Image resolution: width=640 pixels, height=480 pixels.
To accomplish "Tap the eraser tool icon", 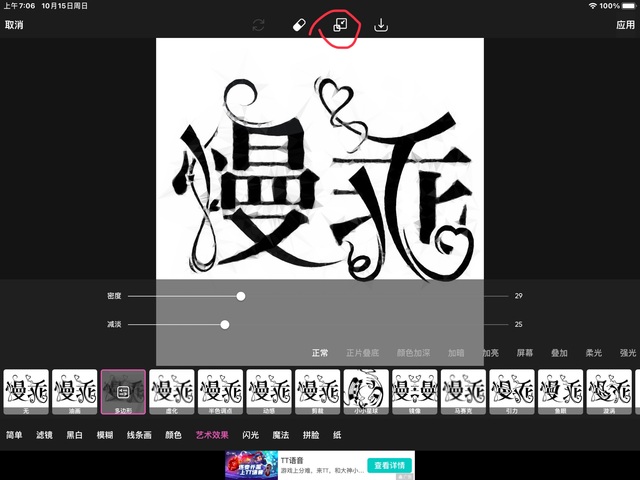I will 297,25.
